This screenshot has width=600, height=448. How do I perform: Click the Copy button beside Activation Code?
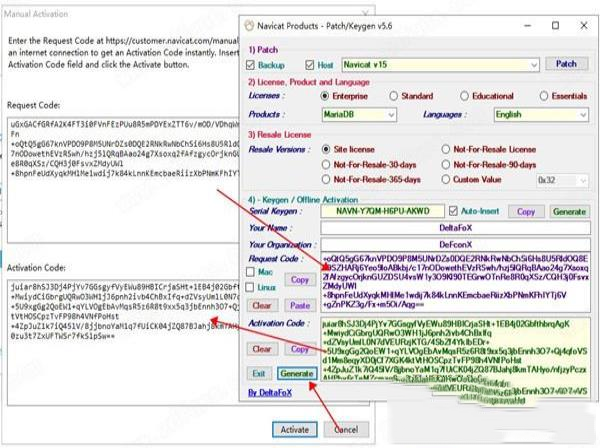coord(300,349)
